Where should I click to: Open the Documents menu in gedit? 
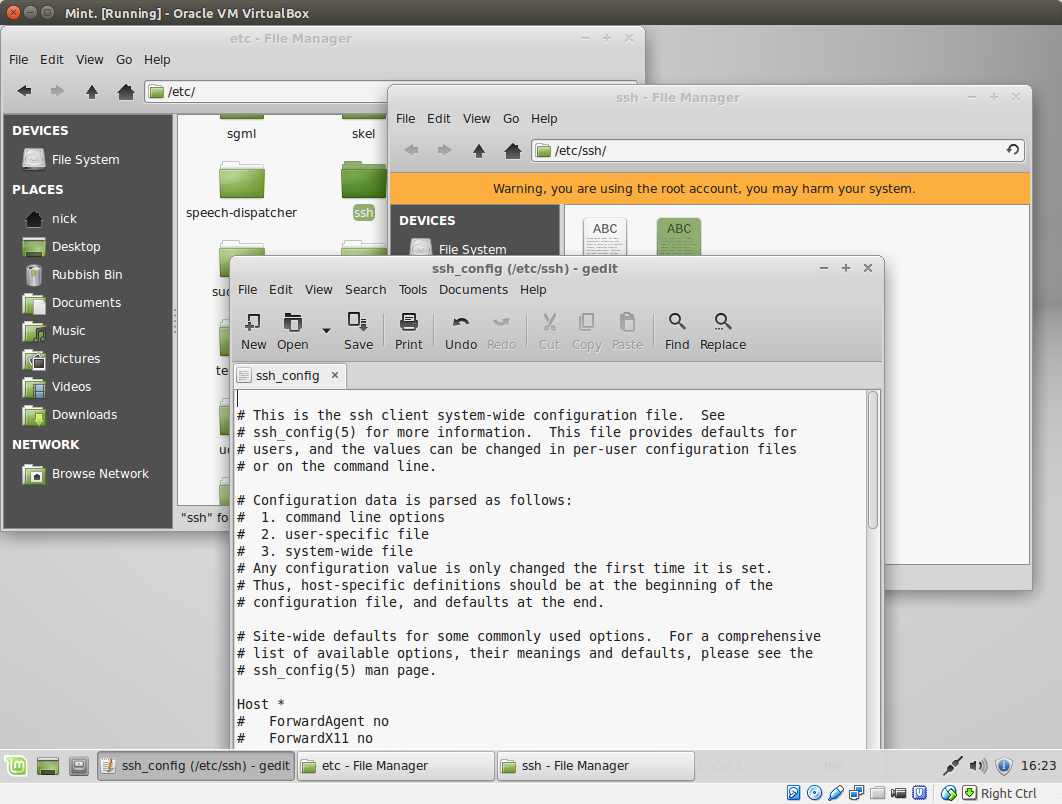[473, 289]
